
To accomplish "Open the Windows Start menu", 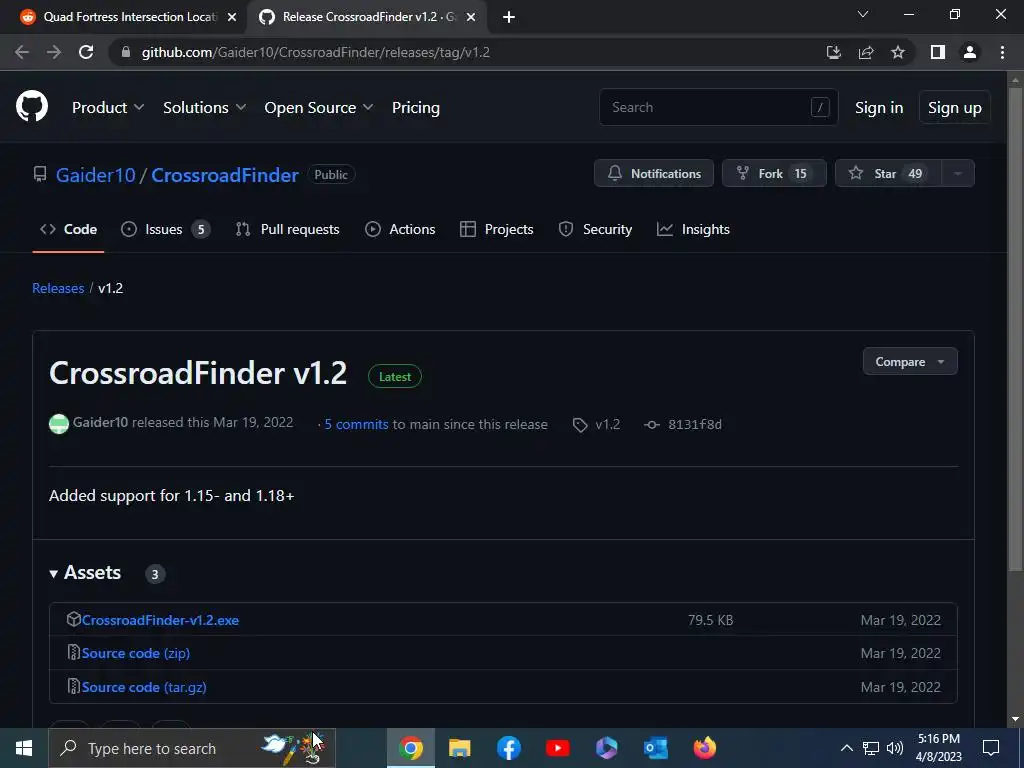I will (24, 748).
